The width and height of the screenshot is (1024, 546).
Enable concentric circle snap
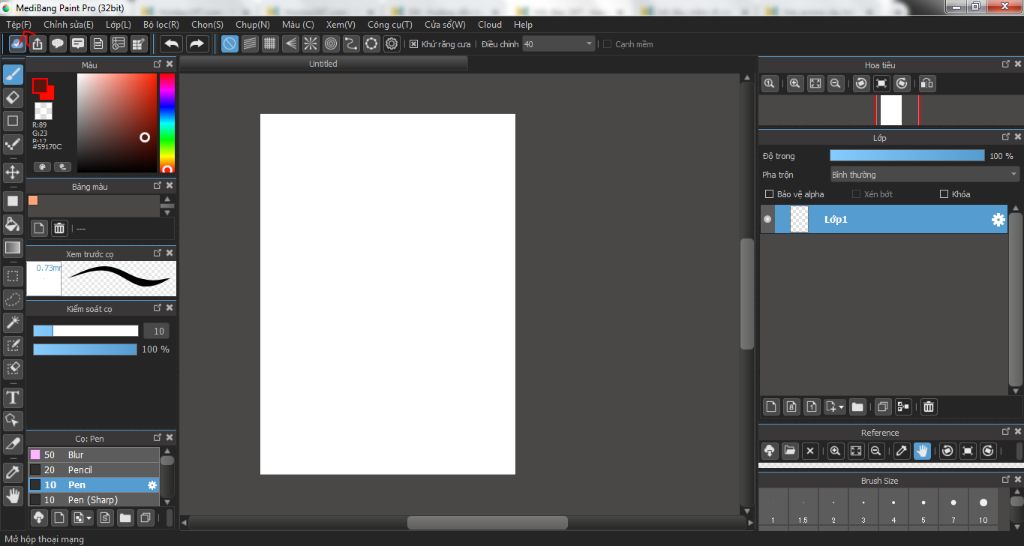(x=331, y=44)
